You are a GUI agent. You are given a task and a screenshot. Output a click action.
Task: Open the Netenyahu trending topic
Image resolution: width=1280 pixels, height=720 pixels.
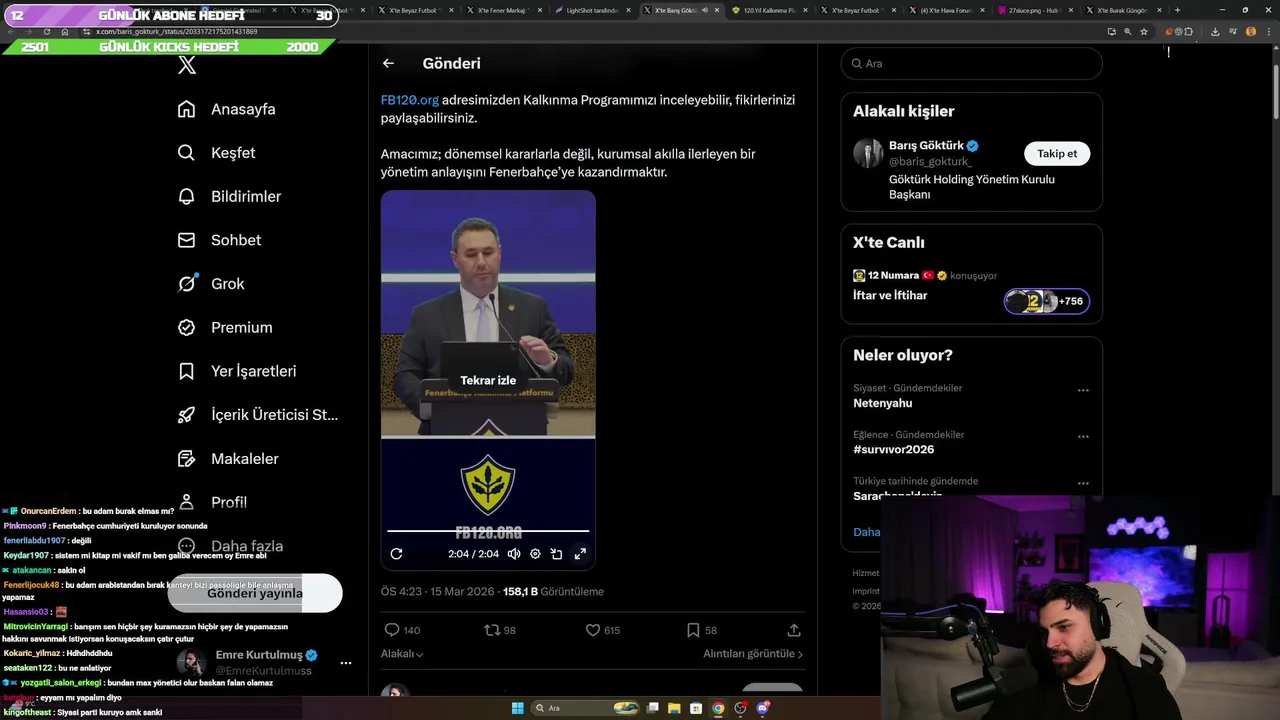tap(882, 403)
